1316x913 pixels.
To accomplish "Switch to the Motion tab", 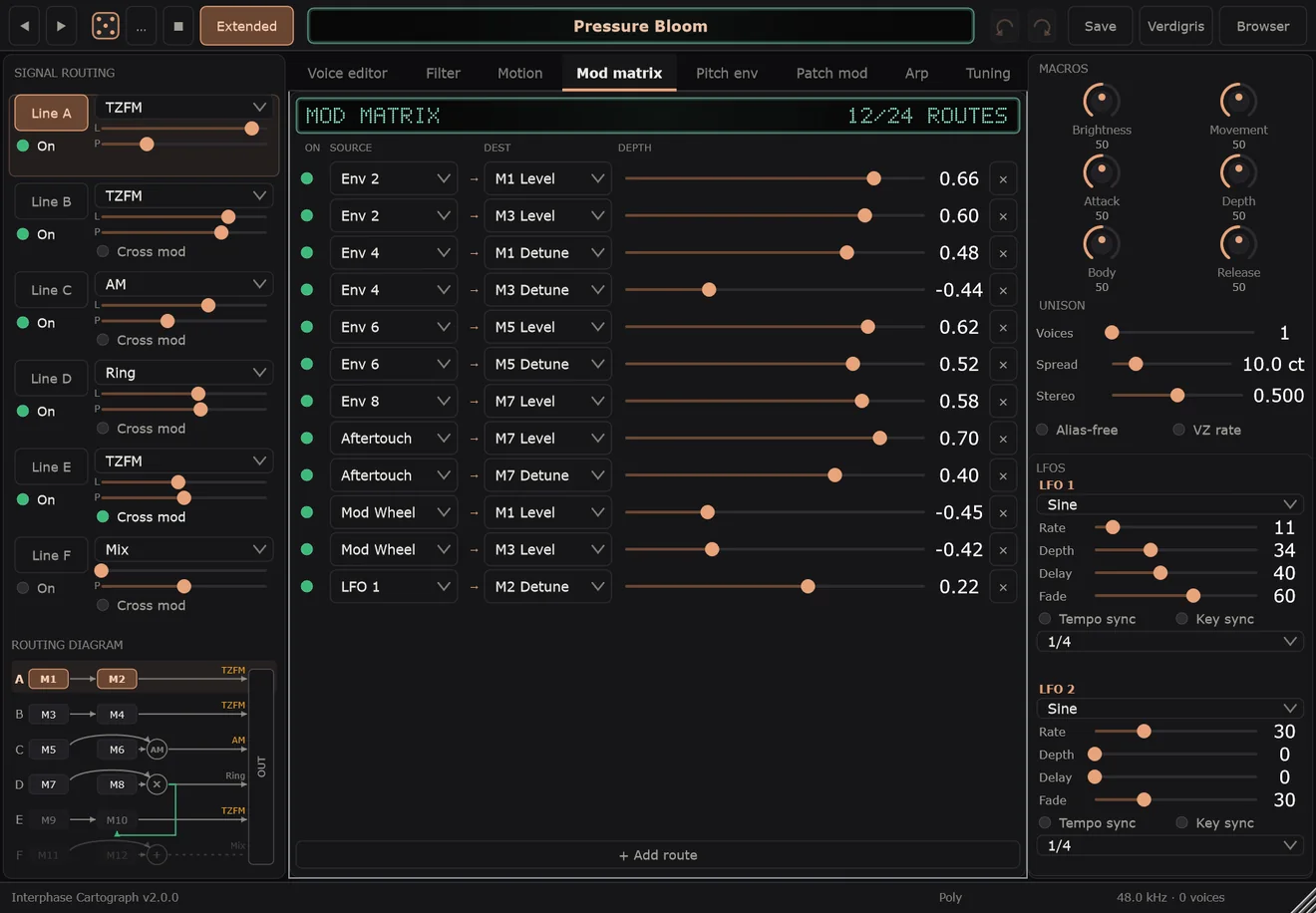I will click(x=520, y=73).
